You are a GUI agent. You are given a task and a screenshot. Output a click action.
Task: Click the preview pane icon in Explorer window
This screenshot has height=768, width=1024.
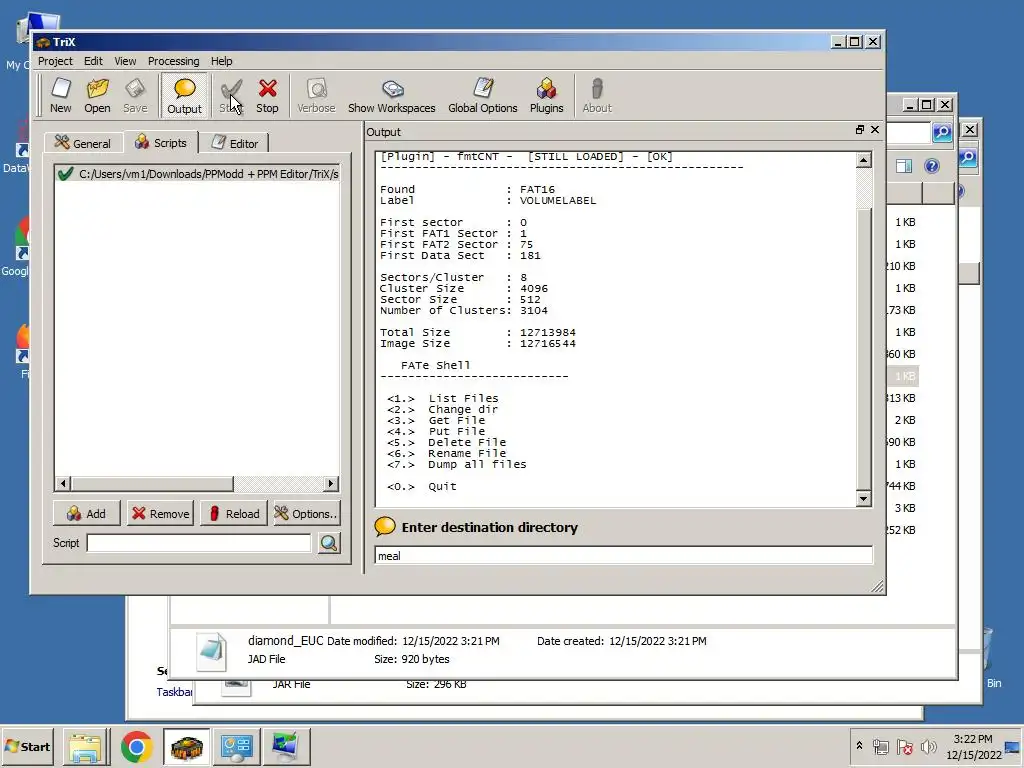pyautogui.click(x=904, y=166)
